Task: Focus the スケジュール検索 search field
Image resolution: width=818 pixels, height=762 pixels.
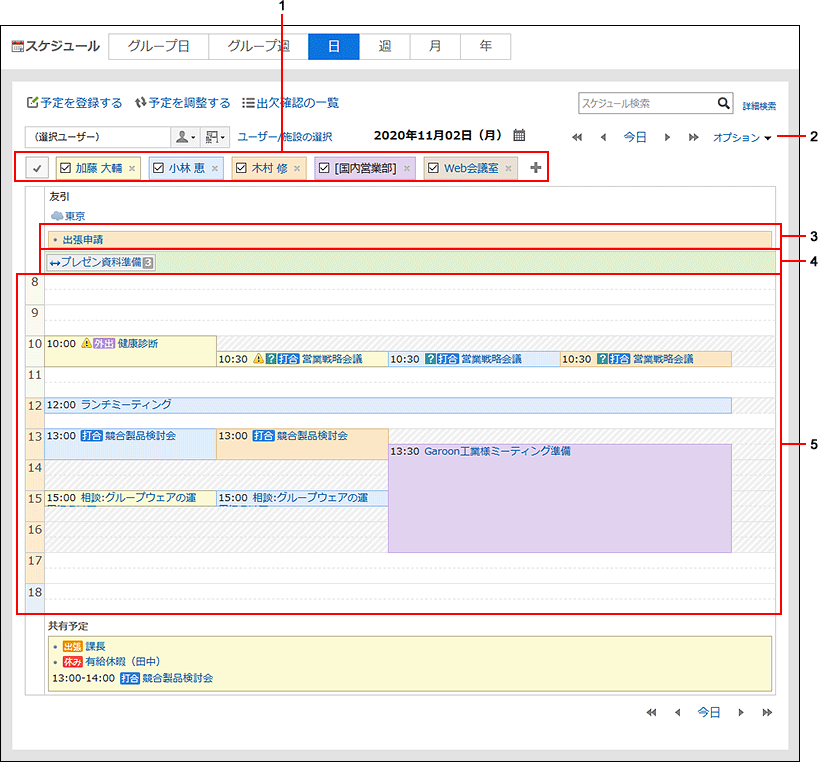Action: 647,103
